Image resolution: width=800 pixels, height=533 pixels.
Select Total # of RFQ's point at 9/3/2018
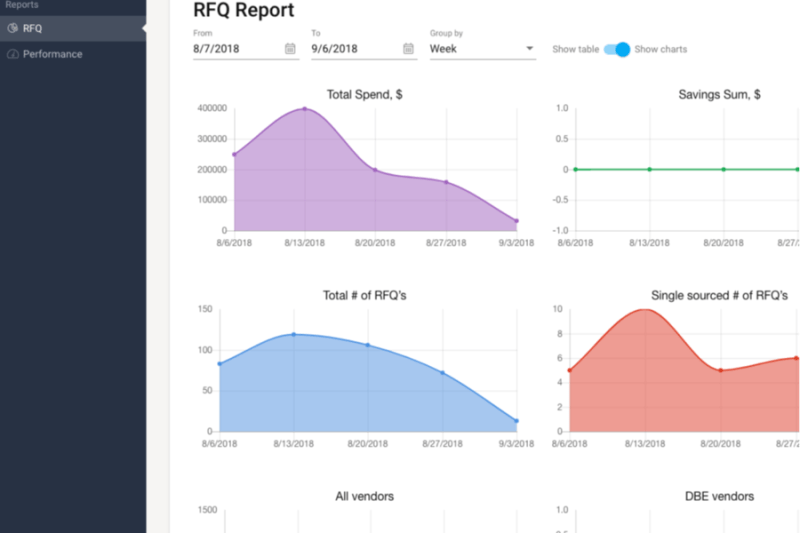pos(516,421)
